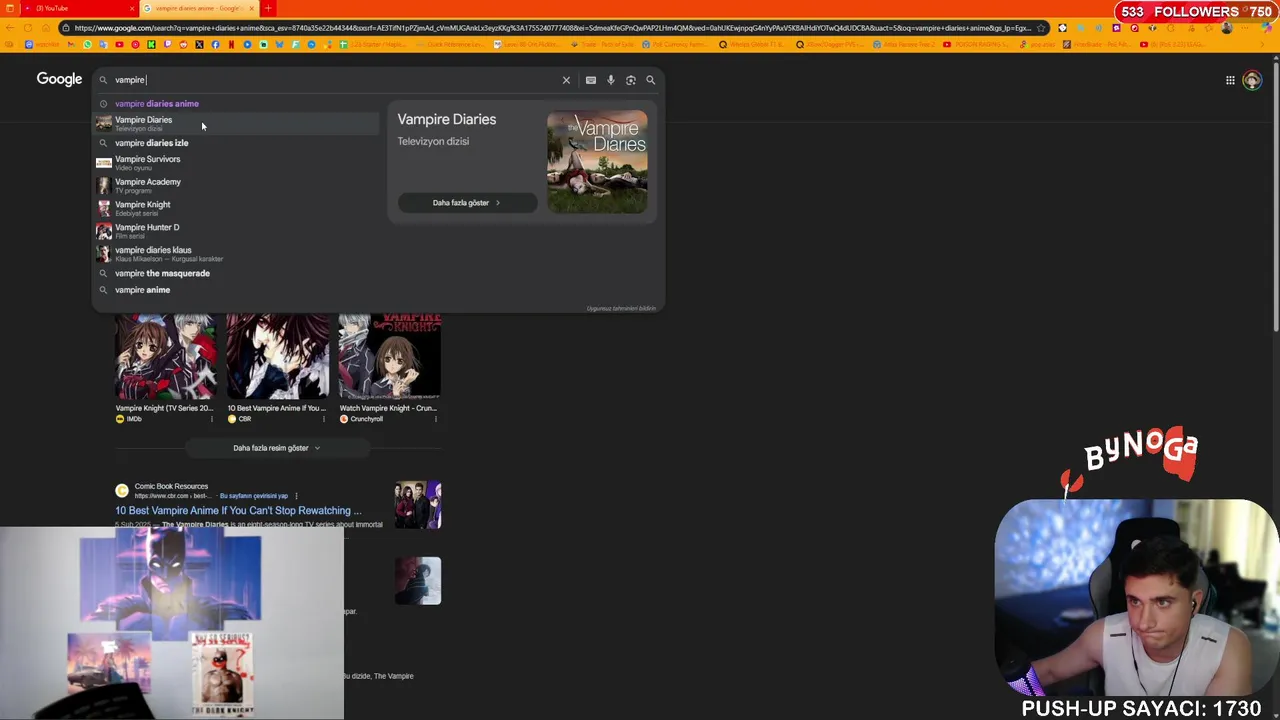Open Kick bookmark icon
The width and height of the screenshot is (1280, 720).
[x=151, y=44]
